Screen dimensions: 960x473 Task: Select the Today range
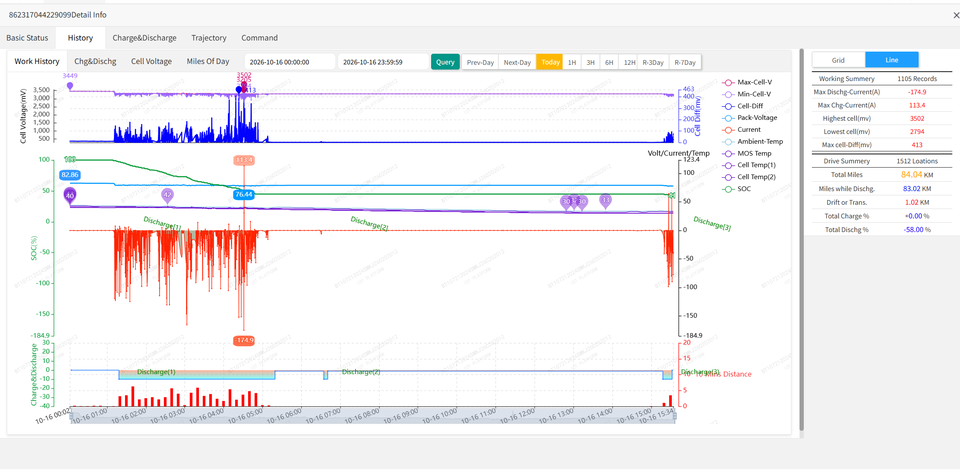click(x=550, y=62)
